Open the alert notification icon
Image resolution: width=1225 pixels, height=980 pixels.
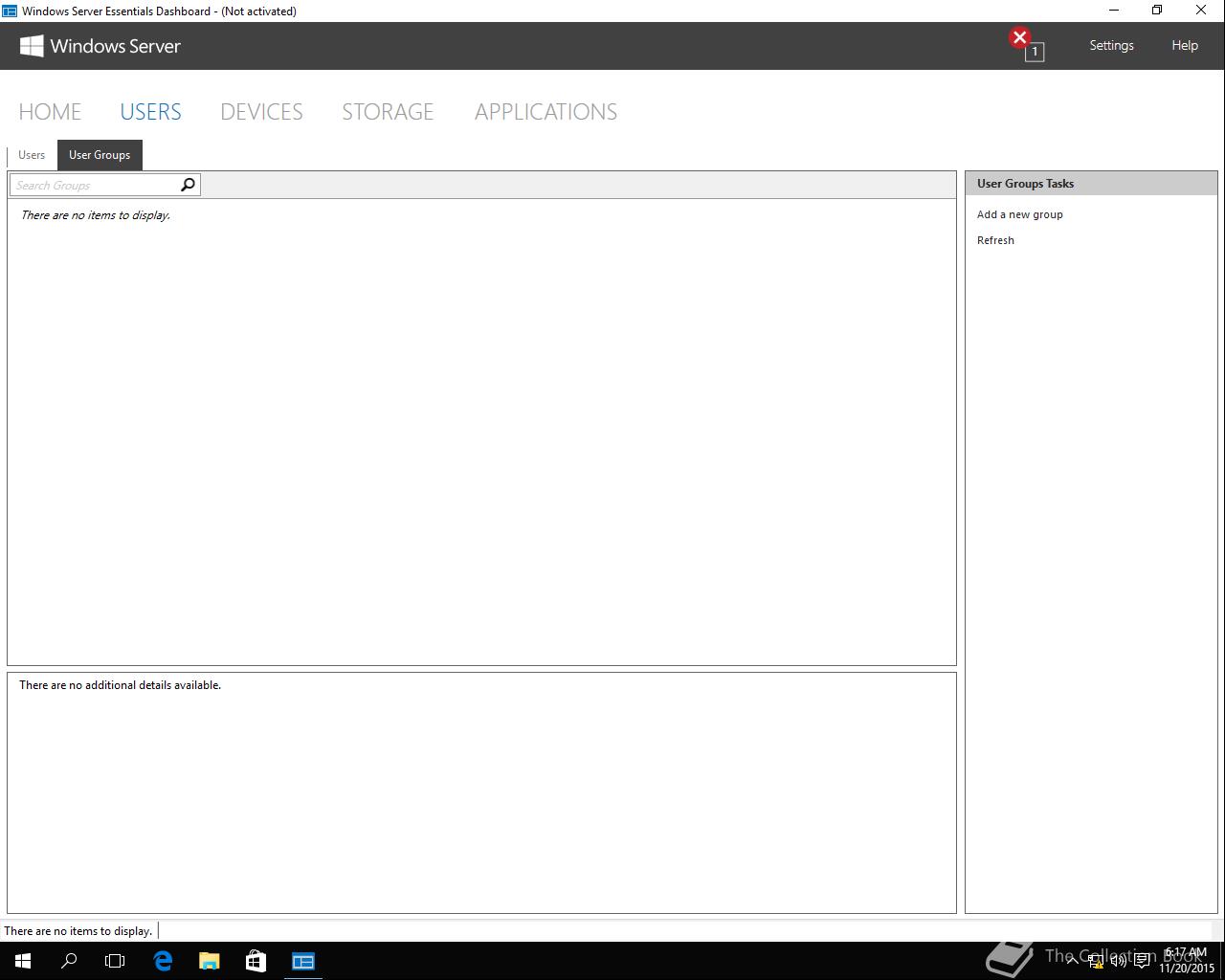point(1026,44)
